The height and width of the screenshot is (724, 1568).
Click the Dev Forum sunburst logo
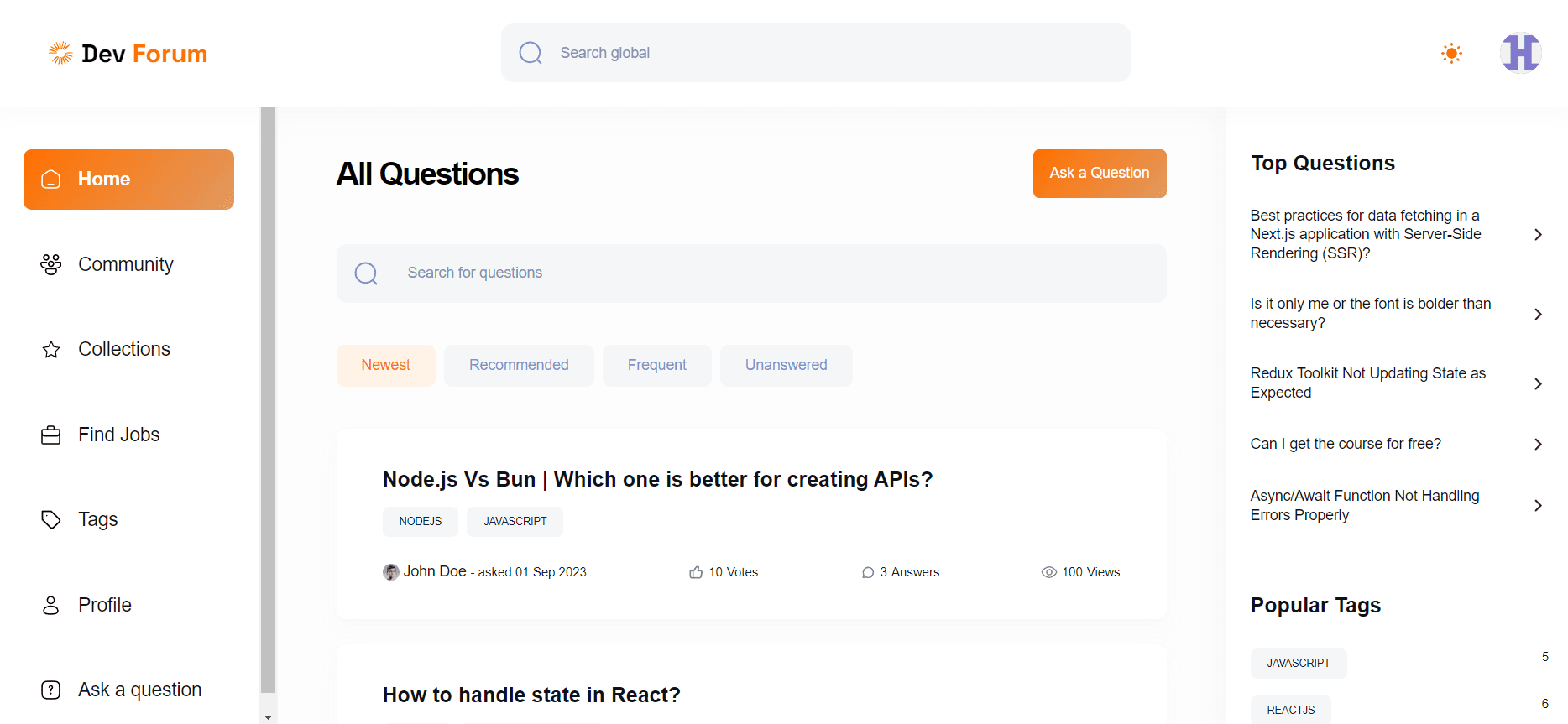pos(60,53)
